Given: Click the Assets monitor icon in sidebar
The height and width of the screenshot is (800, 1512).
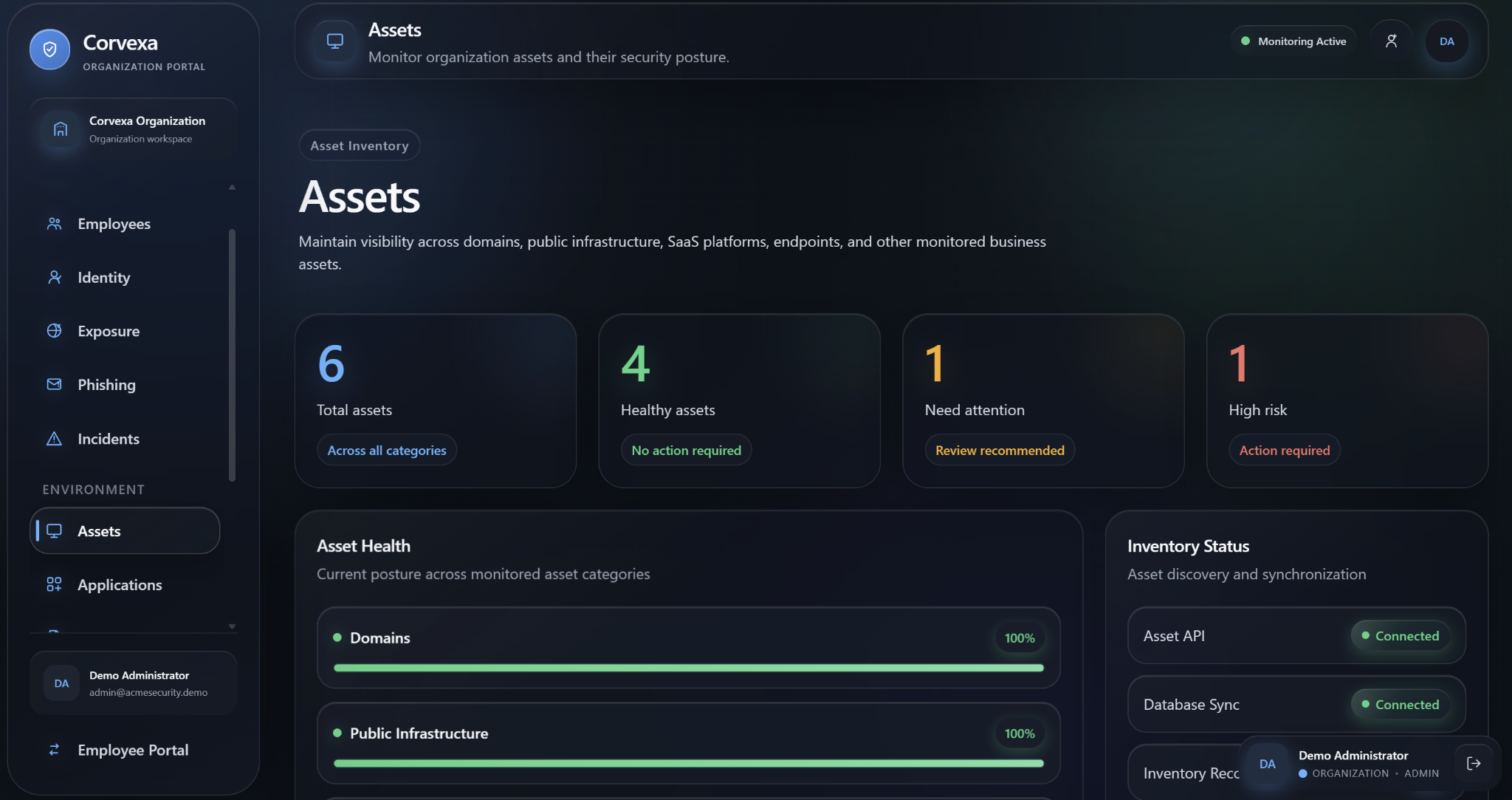Looking at the screenshot, I should 55,531.
